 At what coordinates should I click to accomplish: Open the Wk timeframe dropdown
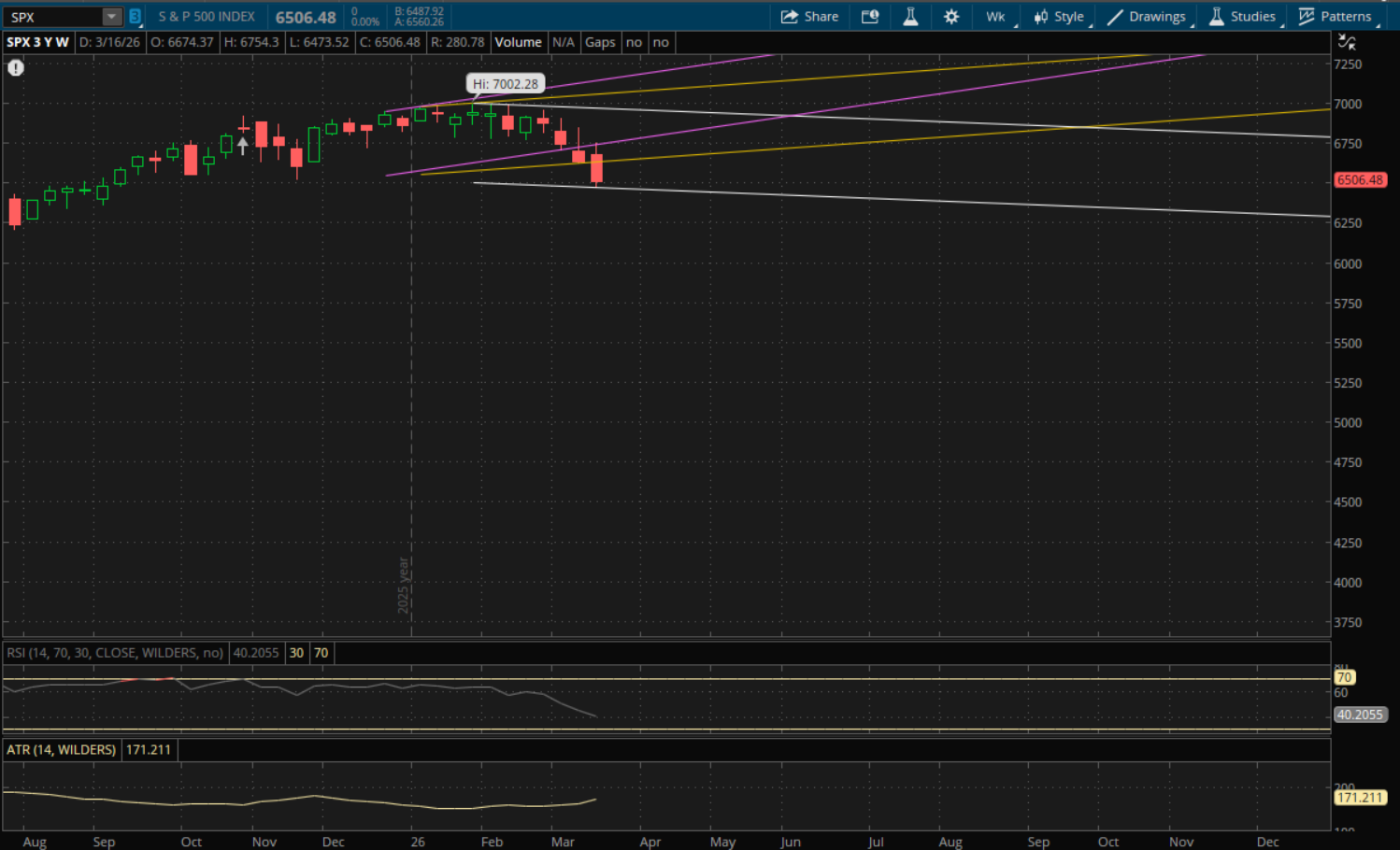coord(996,17)
